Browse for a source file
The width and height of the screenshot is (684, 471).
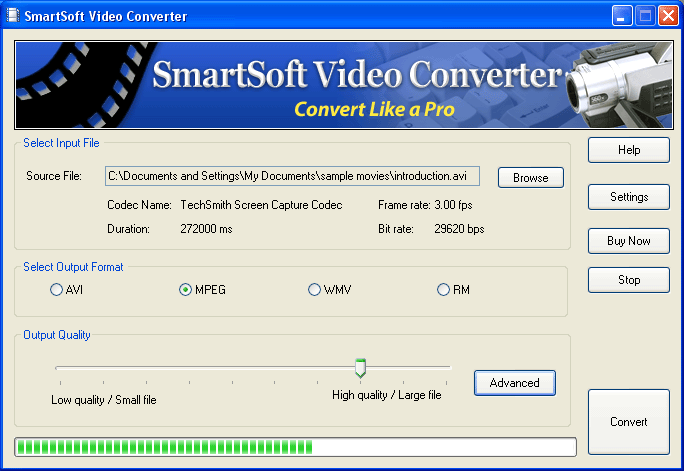(x=530, y=177)
